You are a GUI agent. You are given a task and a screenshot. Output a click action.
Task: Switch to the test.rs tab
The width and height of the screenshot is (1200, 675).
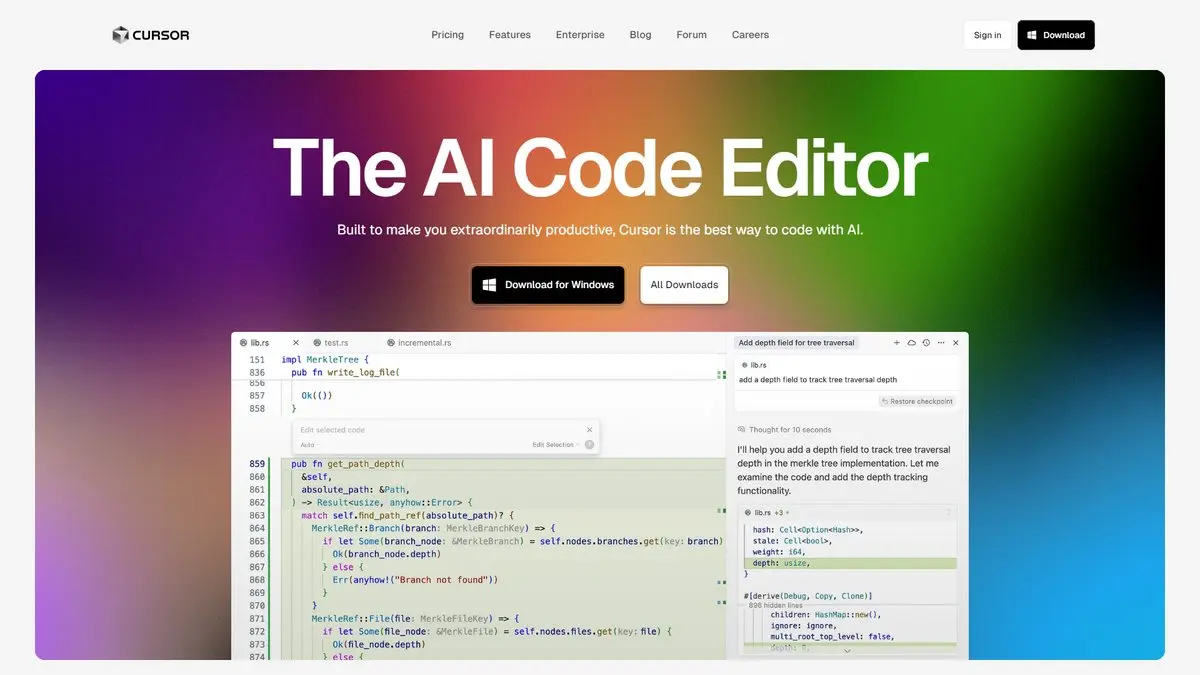pos(336,343)
